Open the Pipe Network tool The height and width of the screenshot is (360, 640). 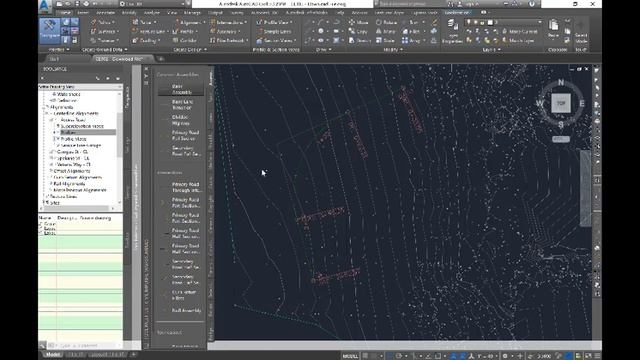(229, 40)
